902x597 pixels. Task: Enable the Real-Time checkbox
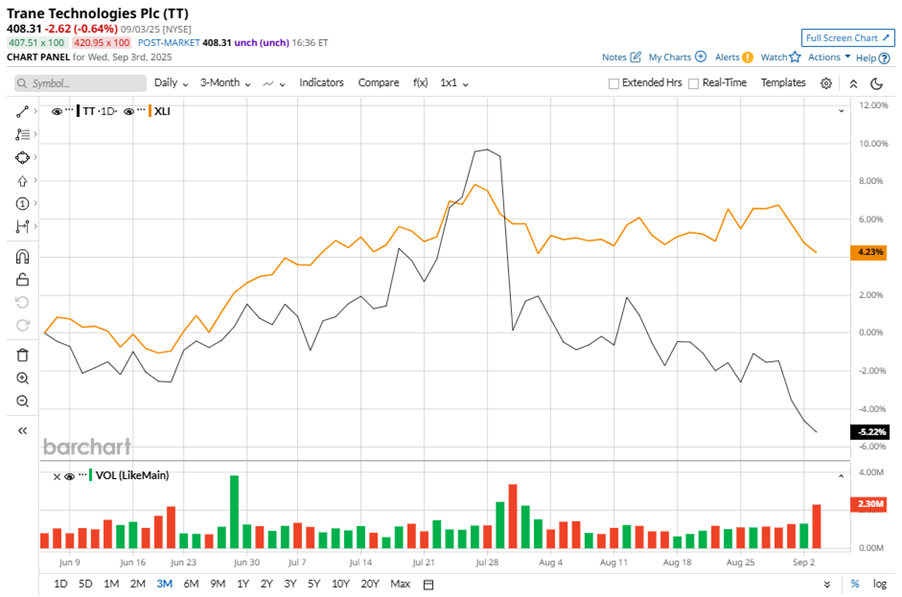pos(694,83)
